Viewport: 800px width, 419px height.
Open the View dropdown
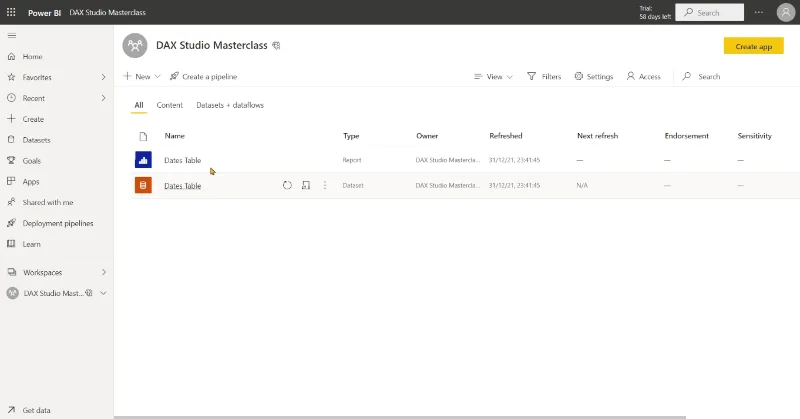(x=493, y=77)
